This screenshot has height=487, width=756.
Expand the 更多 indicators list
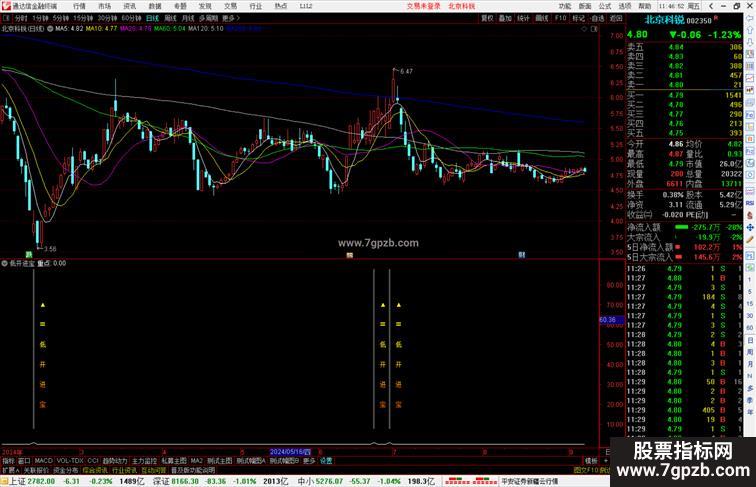(309, 461)
